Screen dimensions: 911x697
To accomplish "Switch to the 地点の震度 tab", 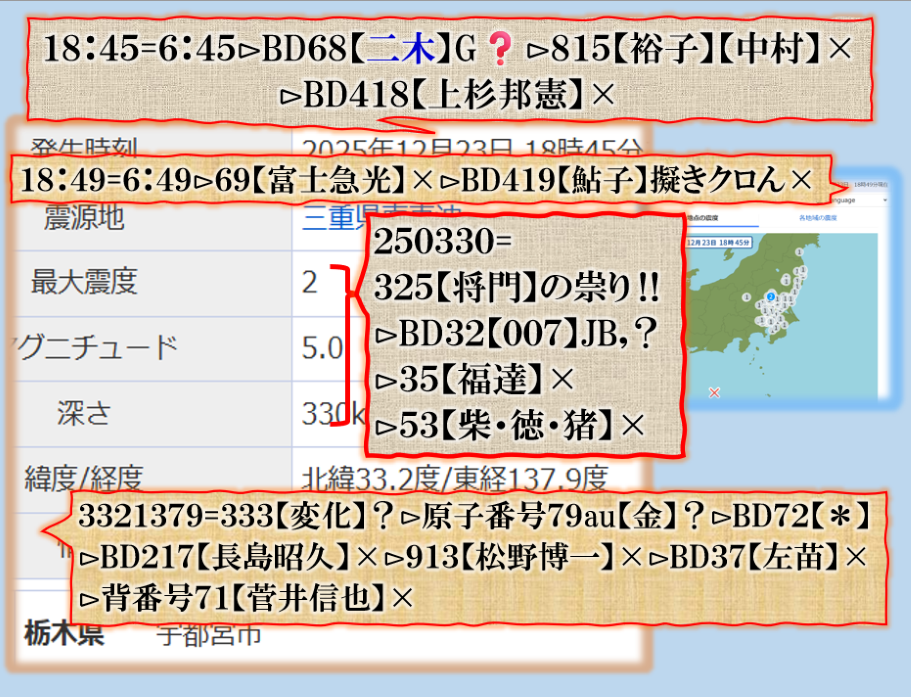I will coord(705,218).
